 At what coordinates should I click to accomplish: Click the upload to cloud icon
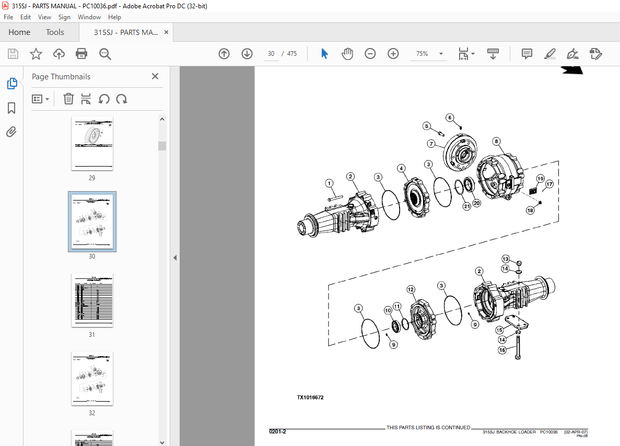point(59,54)
